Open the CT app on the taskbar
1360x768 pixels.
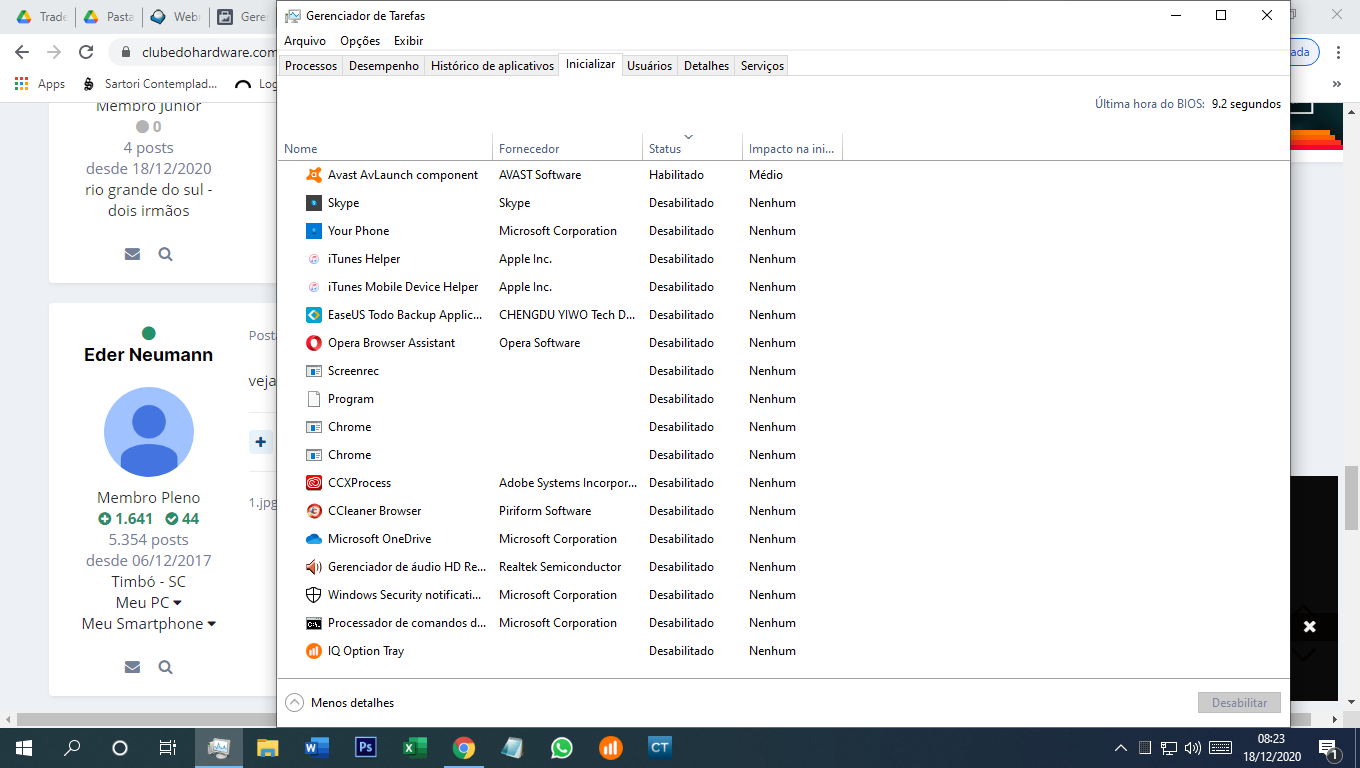coord(659,747)
